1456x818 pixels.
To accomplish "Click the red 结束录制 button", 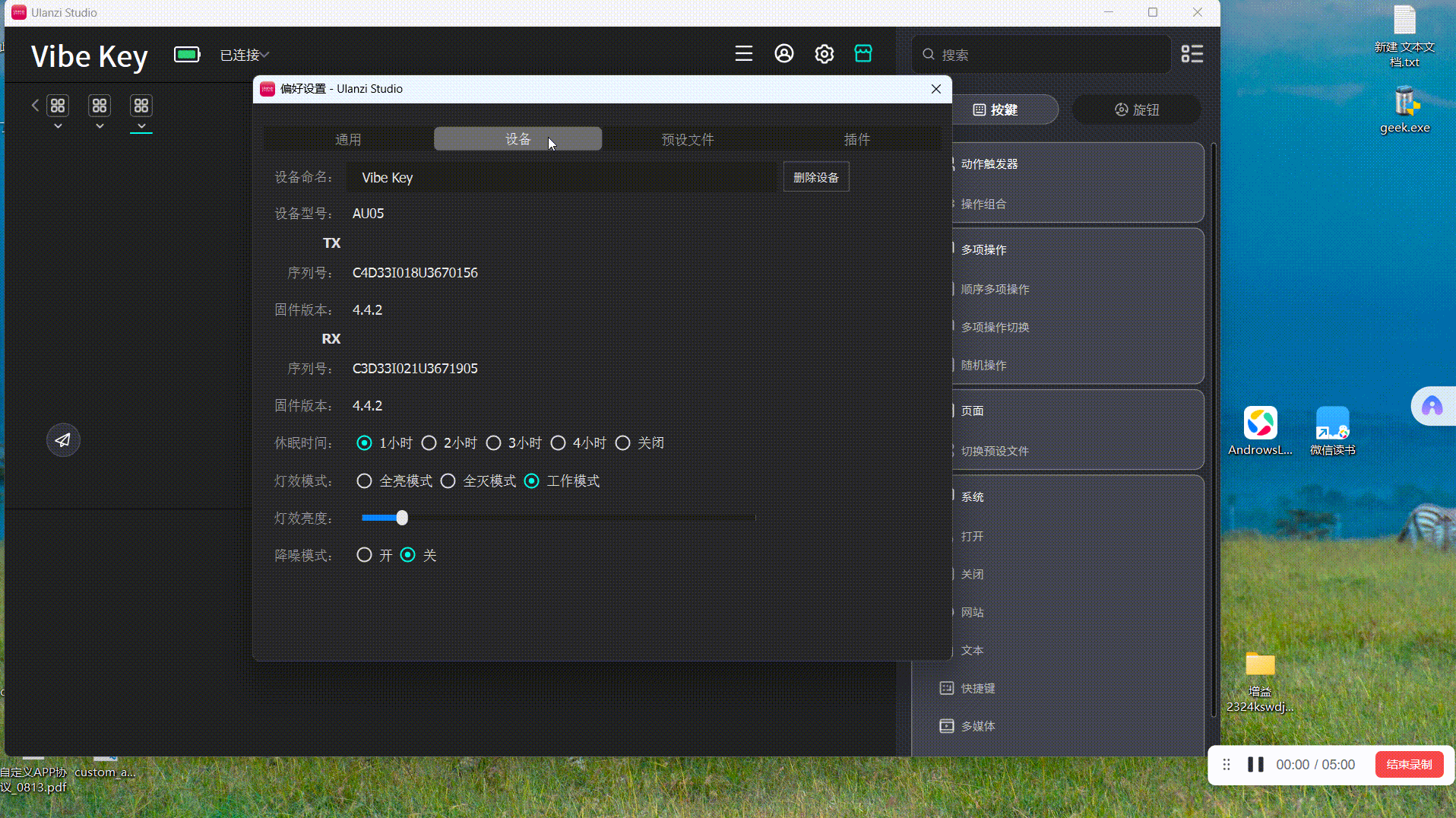I will (1409, 765).
